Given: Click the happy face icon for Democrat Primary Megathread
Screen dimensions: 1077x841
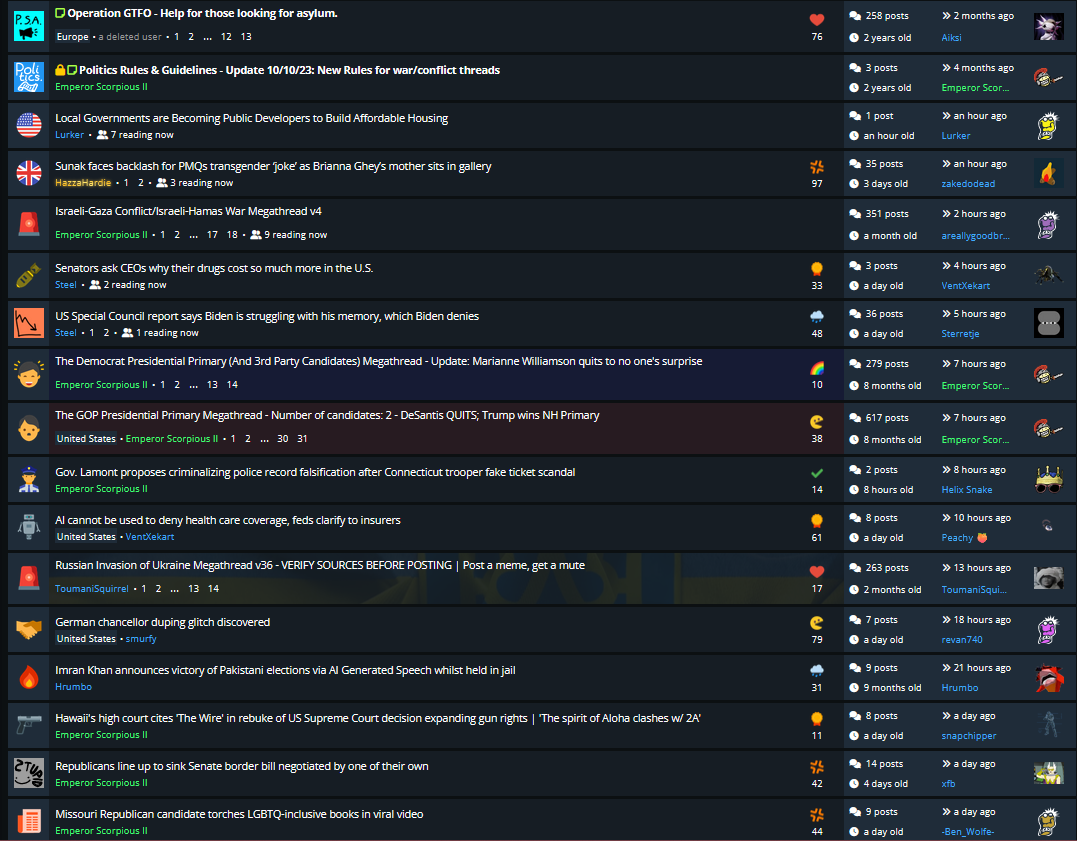Looking at the screenshot, I should [29, 374].
